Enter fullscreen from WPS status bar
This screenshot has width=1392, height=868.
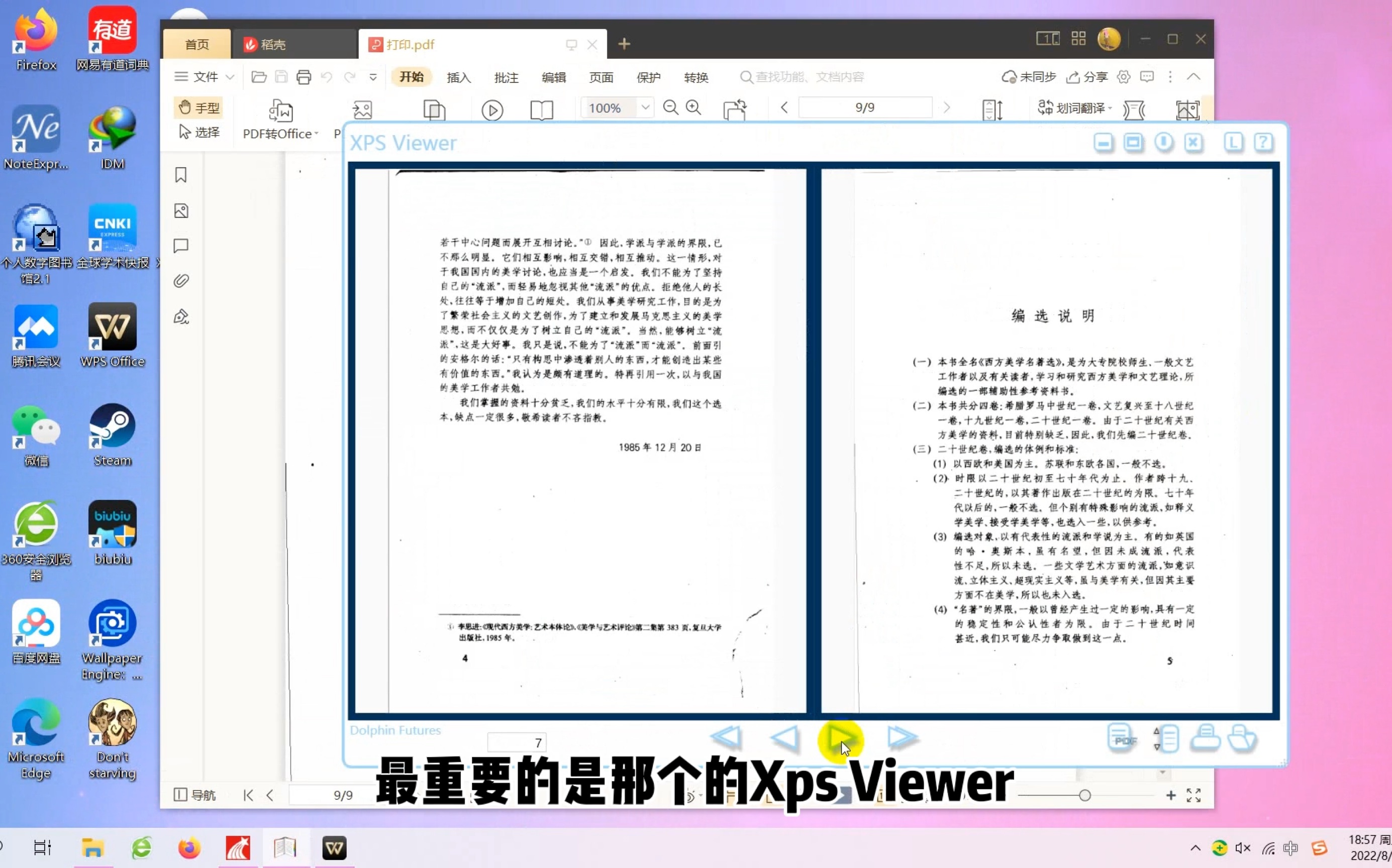pyautogui.click(x=1194, y=795)
